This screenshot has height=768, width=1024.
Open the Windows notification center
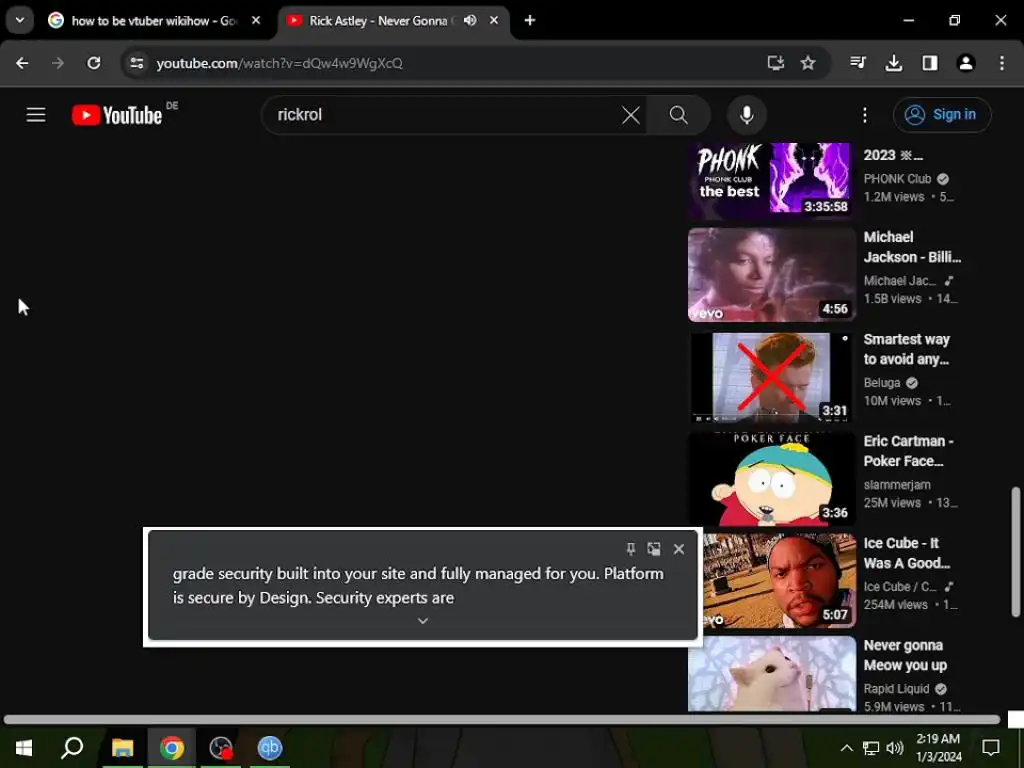[991, 748]
